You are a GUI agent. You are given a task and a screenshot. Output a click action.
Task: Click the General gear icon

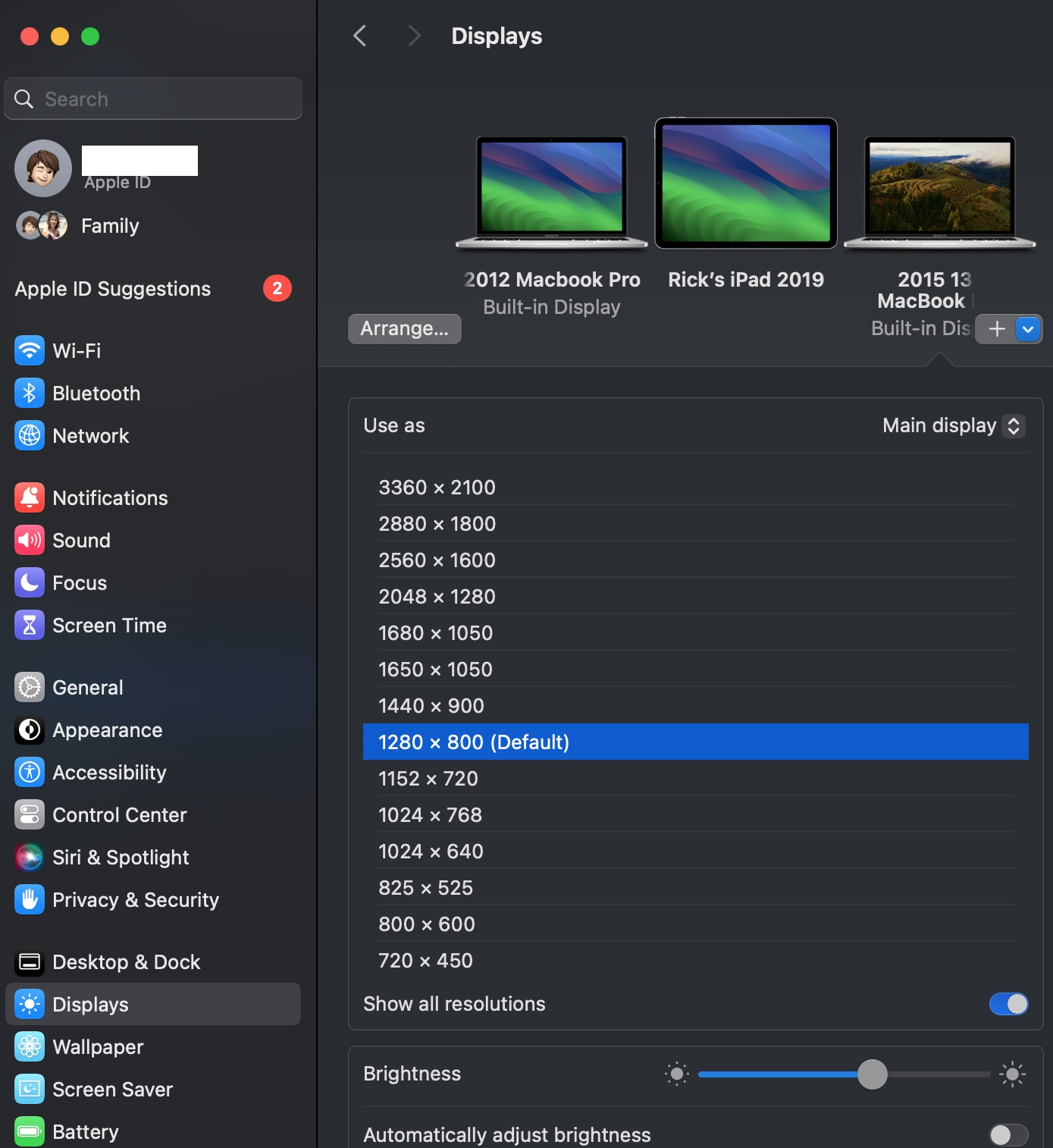[30, 687]
